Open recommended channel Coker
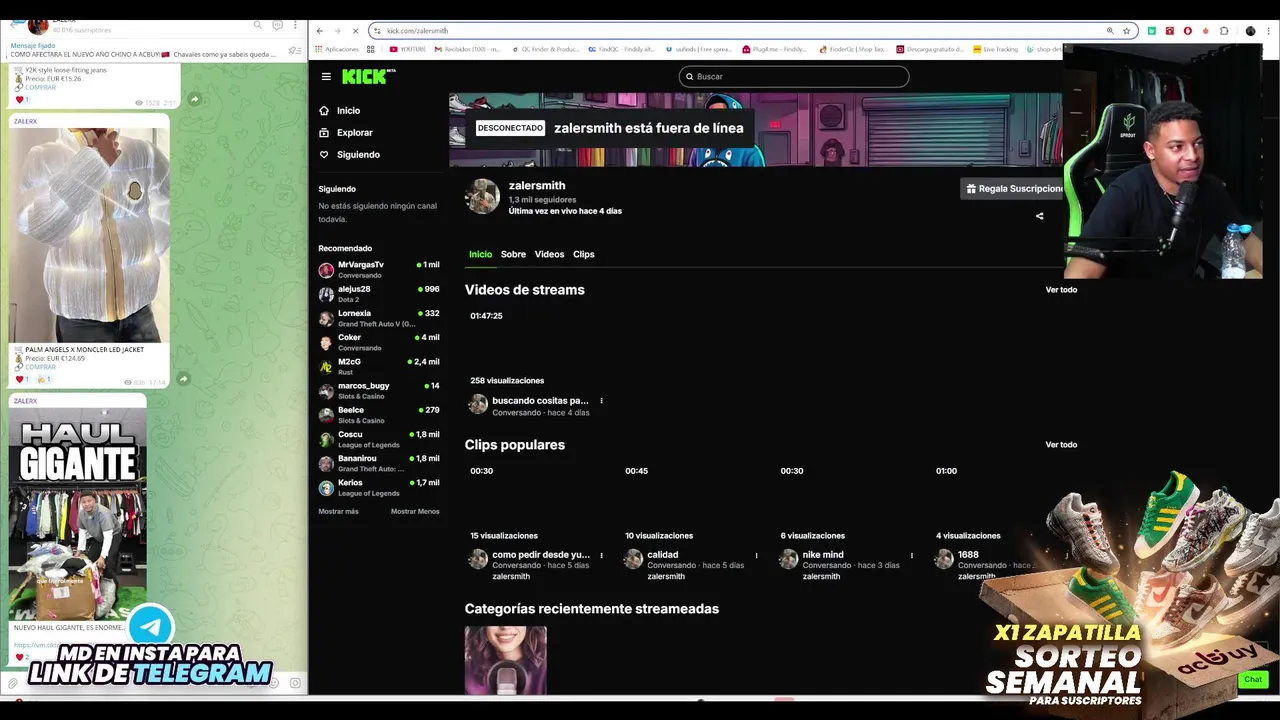 [x=379, y=342]
